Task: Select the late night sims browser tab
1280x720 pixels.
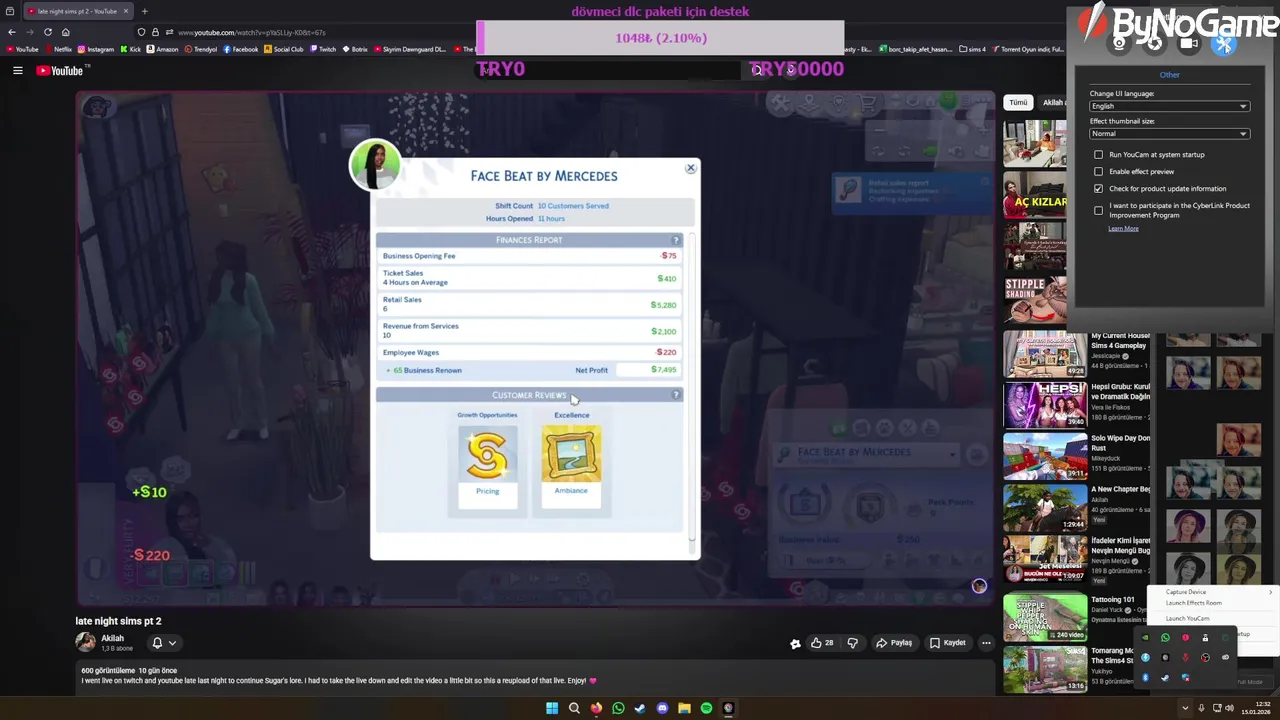Action: (77, 11)
